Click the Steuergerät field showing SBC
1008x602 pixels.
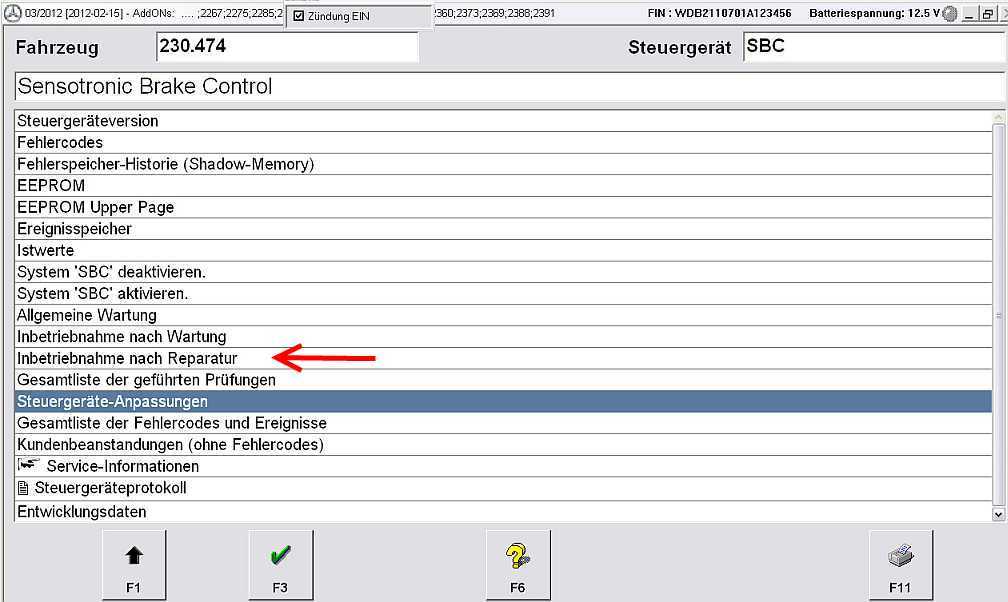[872, 47]
